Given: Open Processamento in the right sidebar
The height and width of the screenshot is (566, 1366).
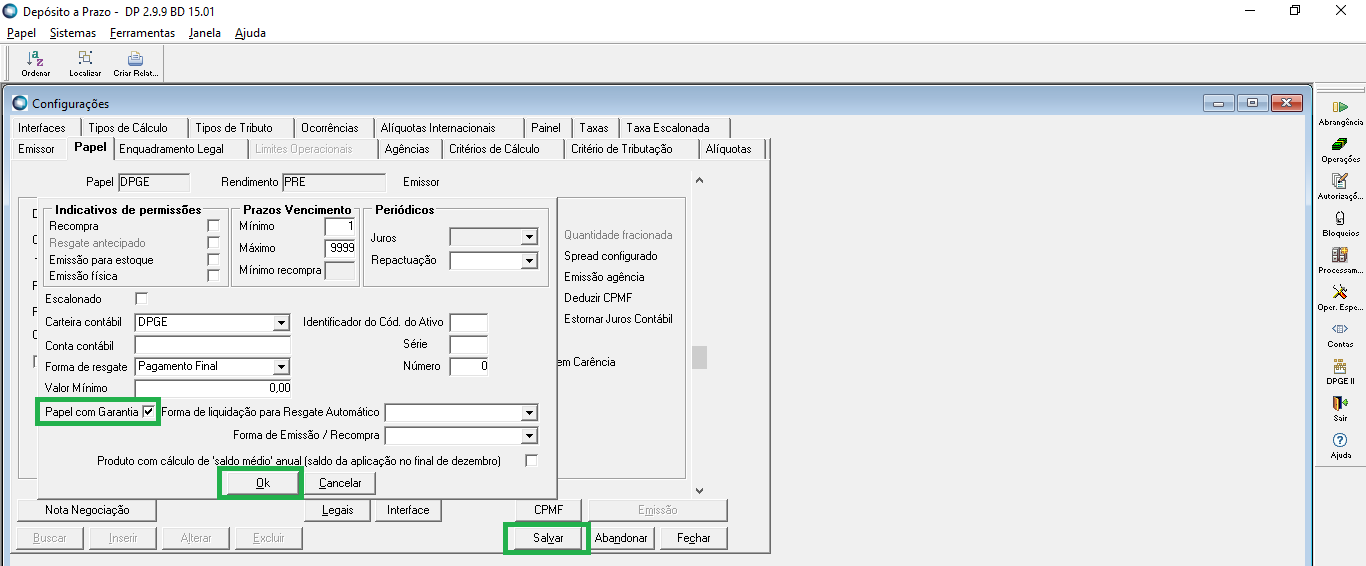Looking at the screenshot, I should [1340, 261].
